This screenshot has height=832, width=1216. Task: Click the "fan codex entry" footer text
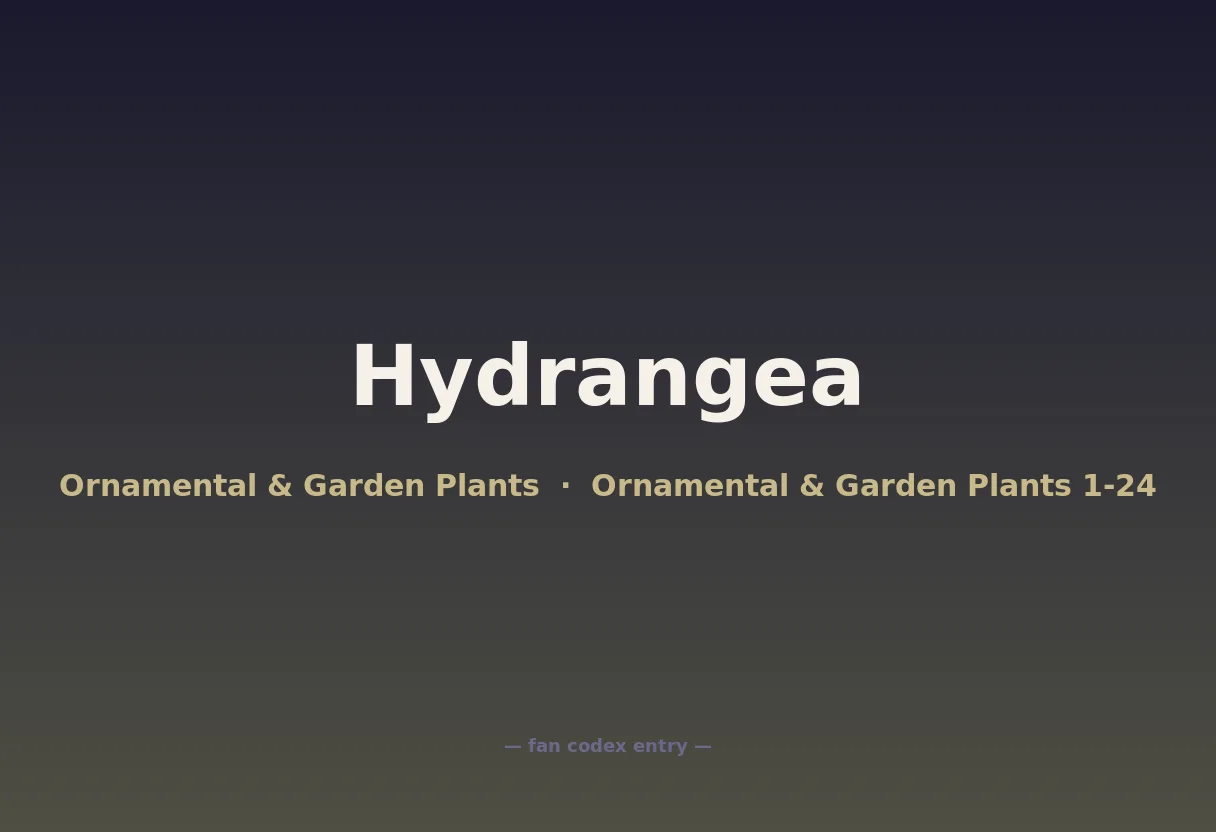[607, 746]
